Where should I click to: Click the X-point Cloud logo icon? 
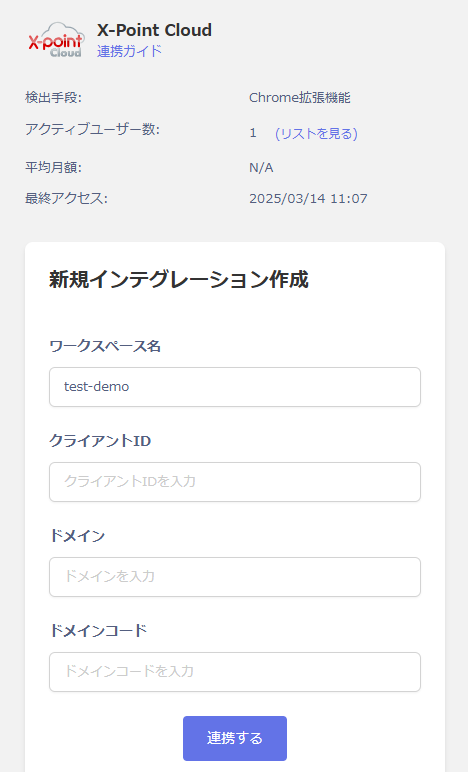pos(56,40)
